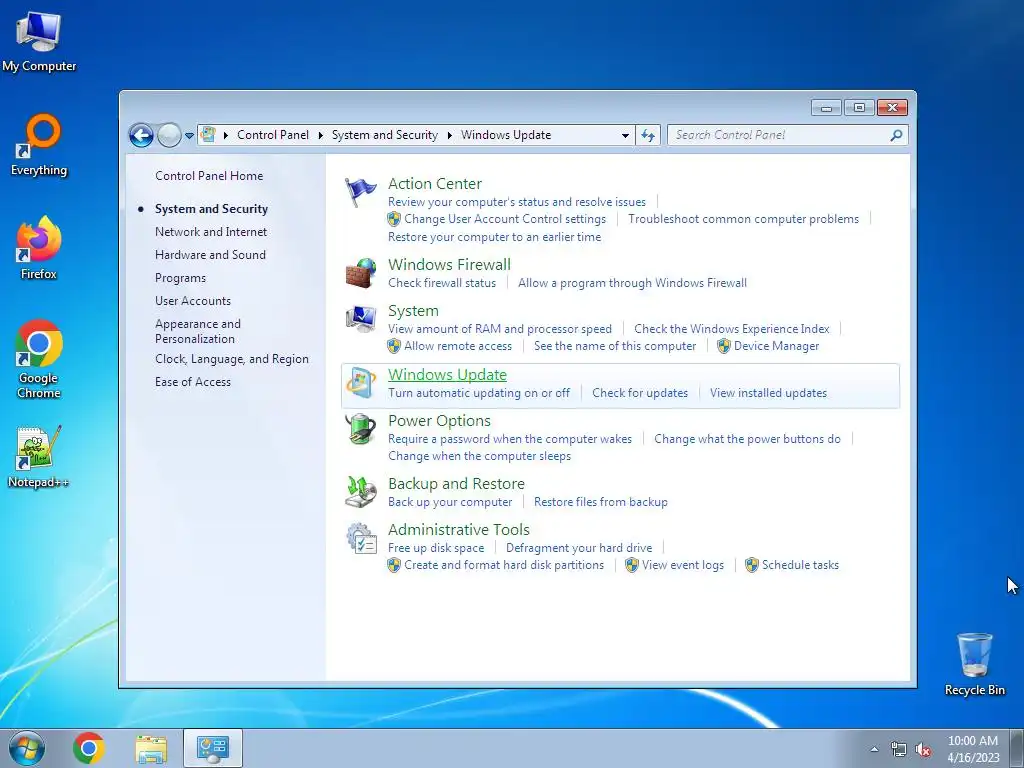Click the Control Panel icon in address bar
Viewport: 1024px width, 768px height.
(x=208, y=135)
